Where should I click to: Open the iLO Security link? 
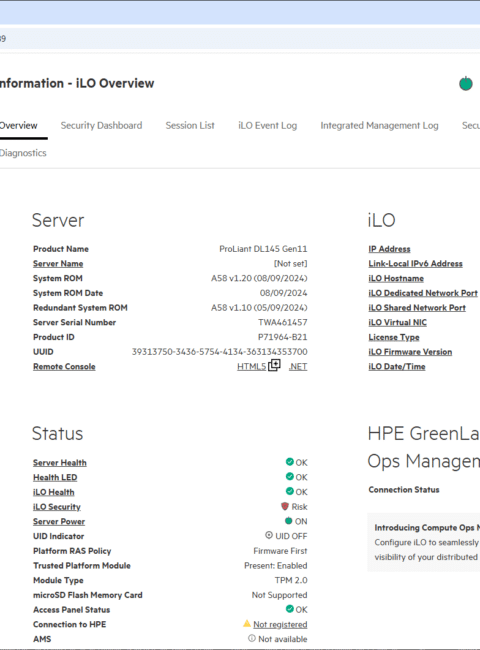pos(57,507)
